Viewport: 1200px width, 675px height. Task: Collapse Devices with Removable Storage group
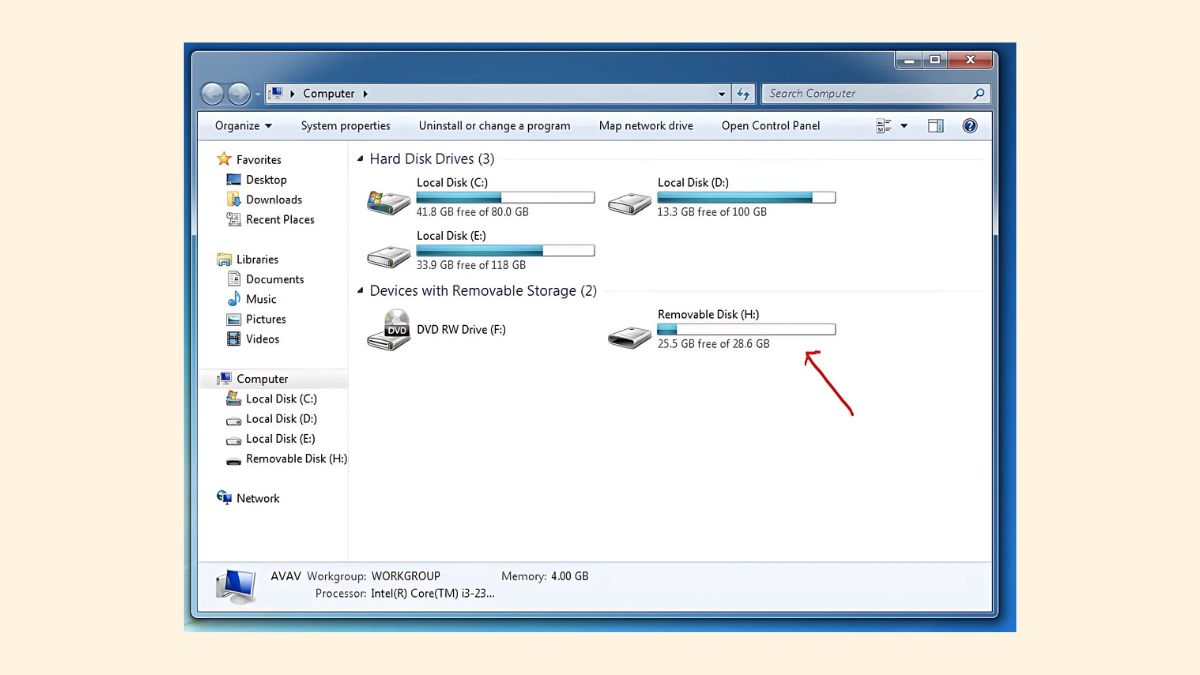(361, 291)
